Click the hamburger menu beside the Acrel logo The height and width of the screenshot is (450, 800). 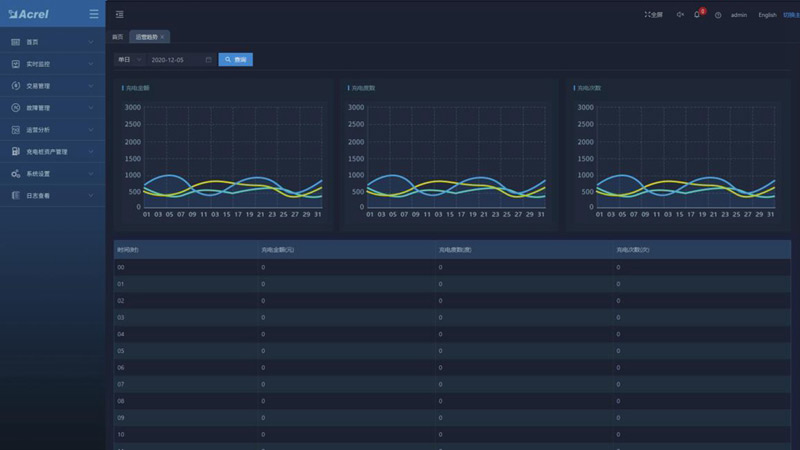[94, 14]
